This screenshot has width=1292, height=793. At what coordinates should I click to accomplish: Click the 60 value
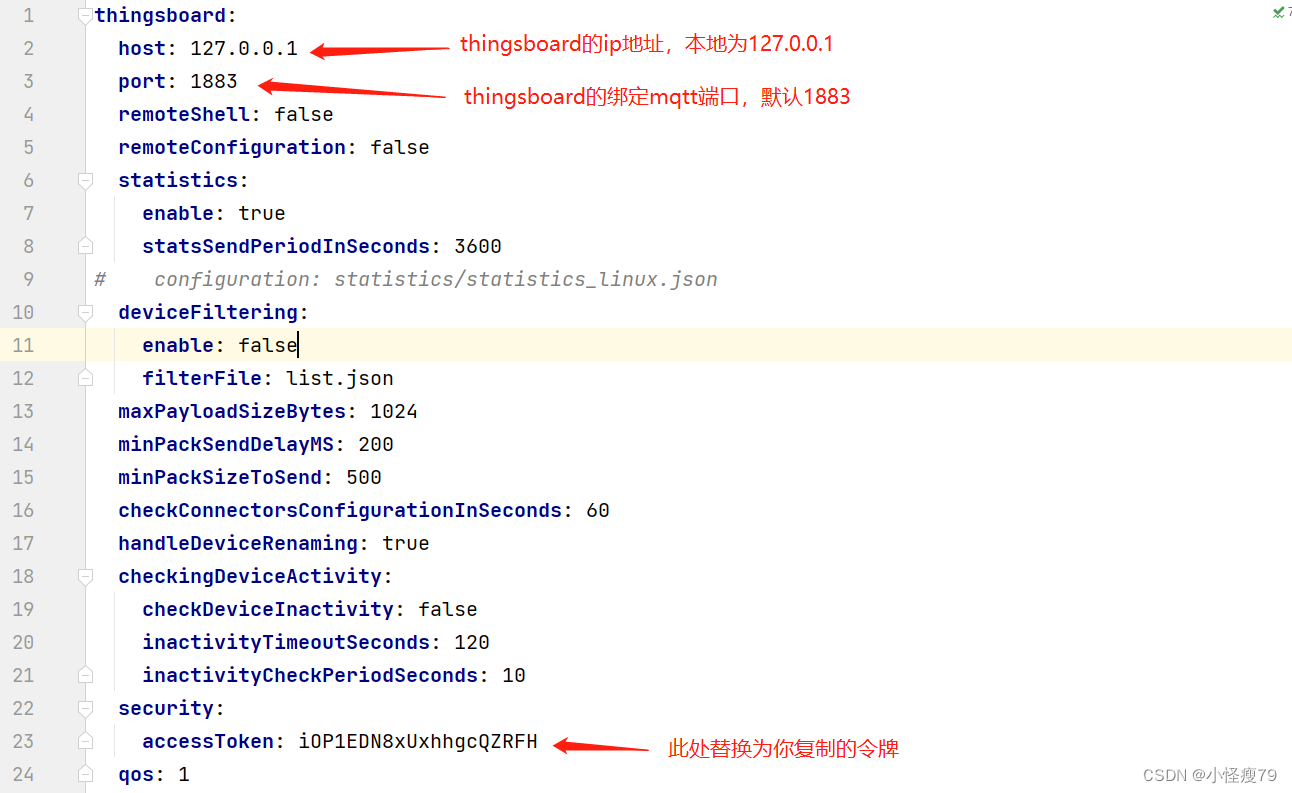point(598,511)
